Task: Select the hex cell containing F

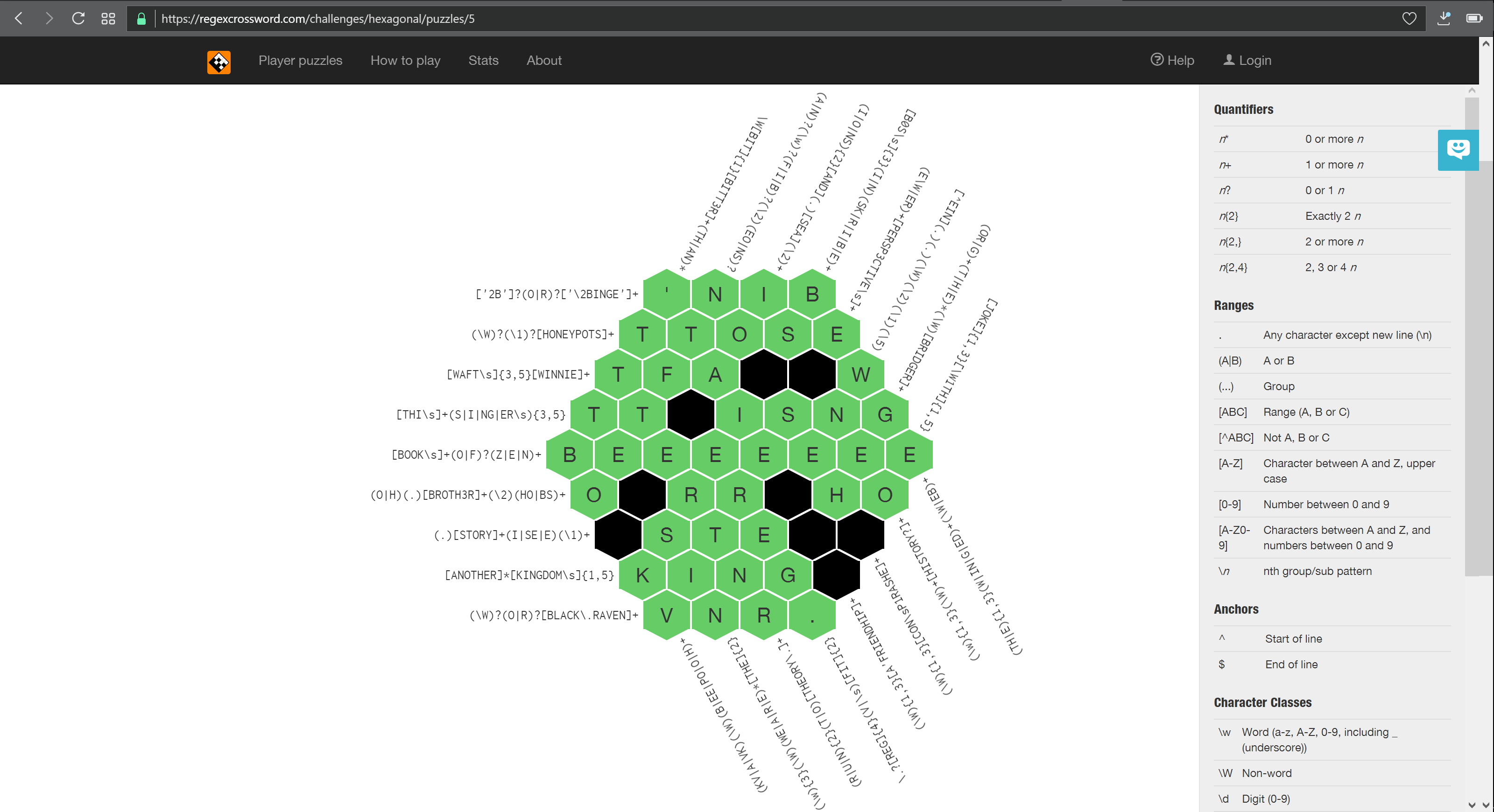Action: coord(666,374)
